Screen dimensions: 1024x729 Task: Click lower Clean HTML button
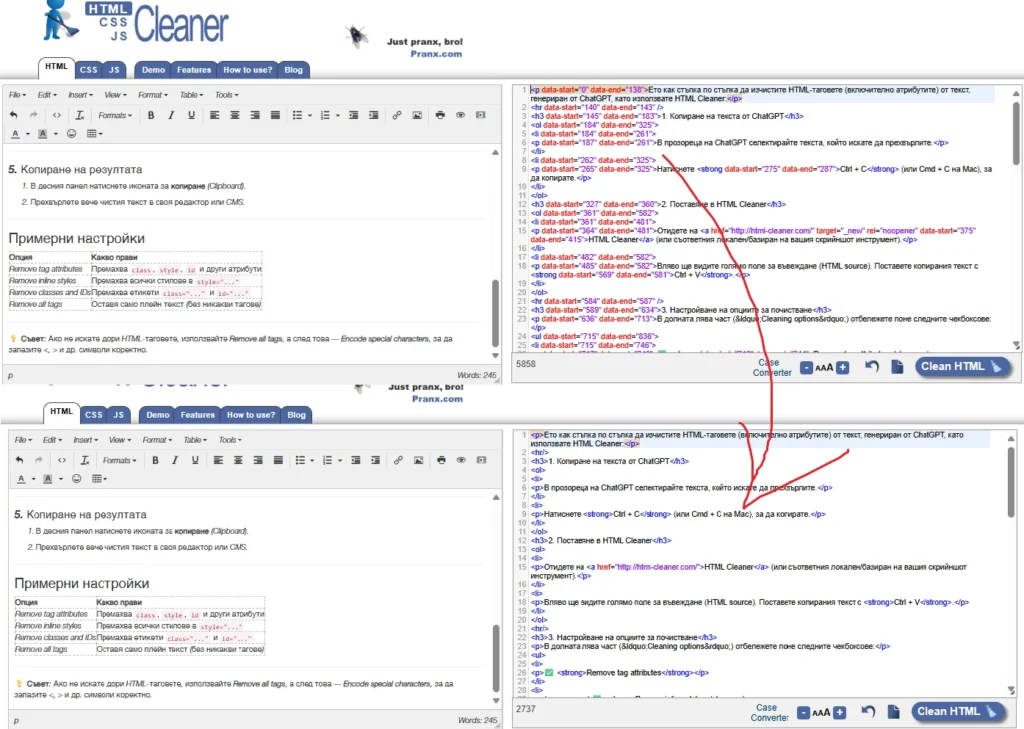coord(957,711)
